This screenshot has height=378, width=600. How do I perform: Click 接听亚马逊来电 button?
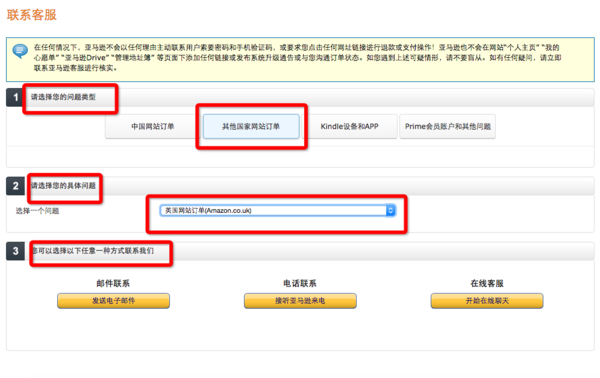coord(300,301)
